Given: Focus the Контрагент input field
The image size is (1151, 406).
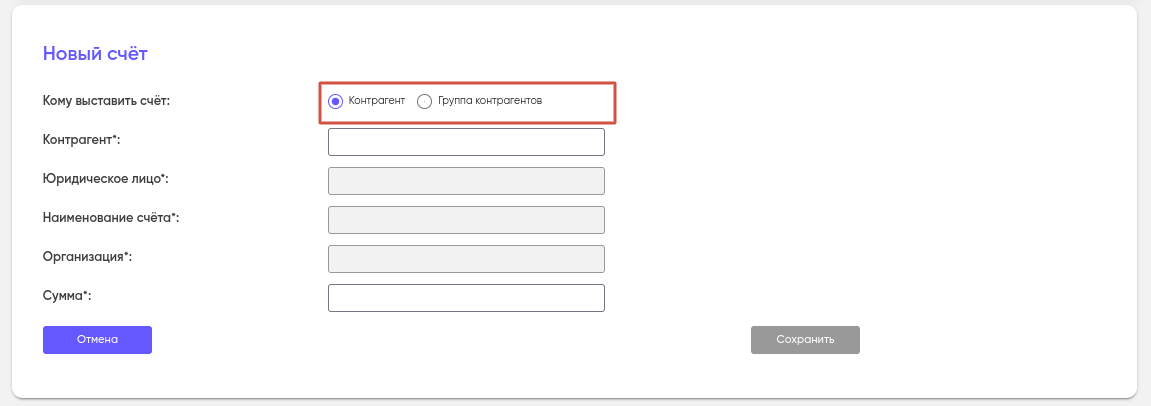Looking at the screenshot, I should coord(466,142).
